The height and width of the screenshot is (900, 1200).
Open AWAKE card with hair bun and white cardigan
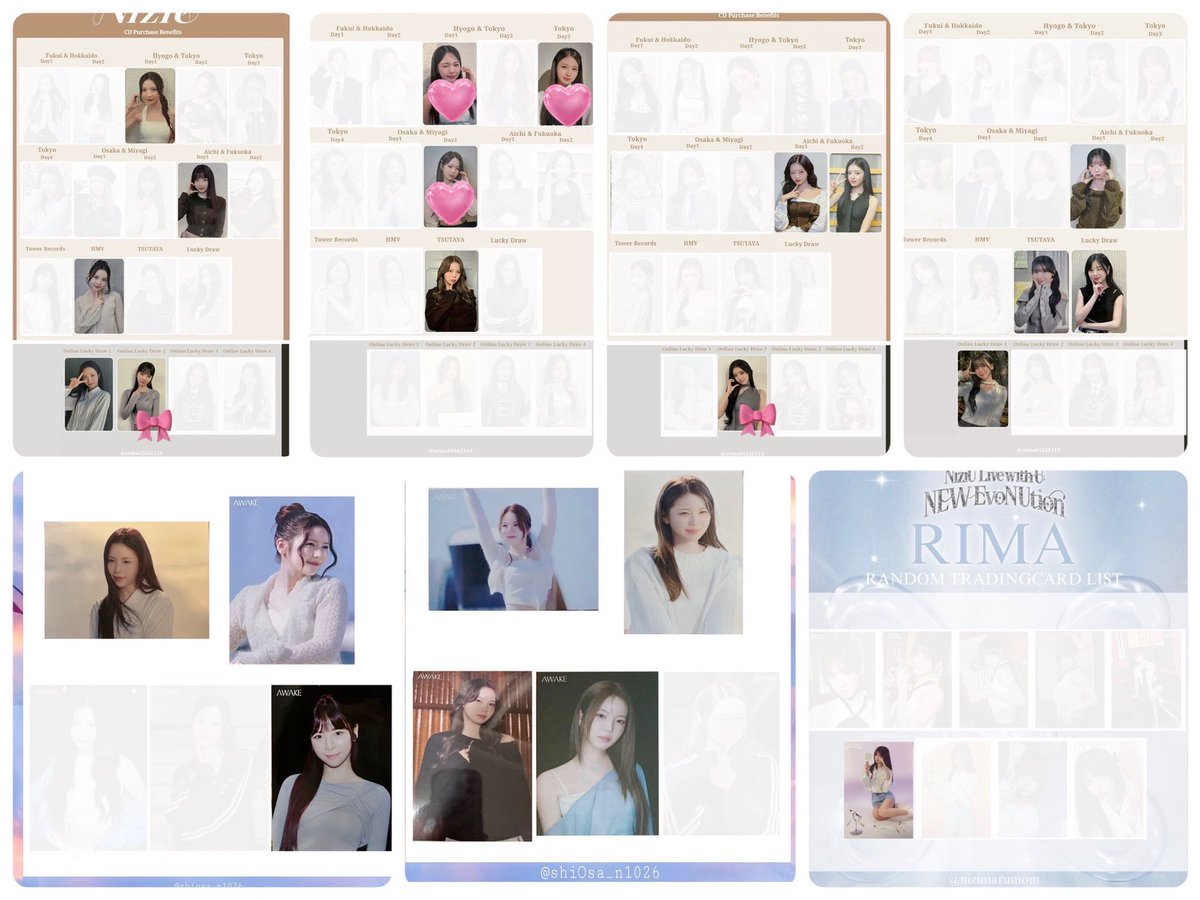click(292, 580)
